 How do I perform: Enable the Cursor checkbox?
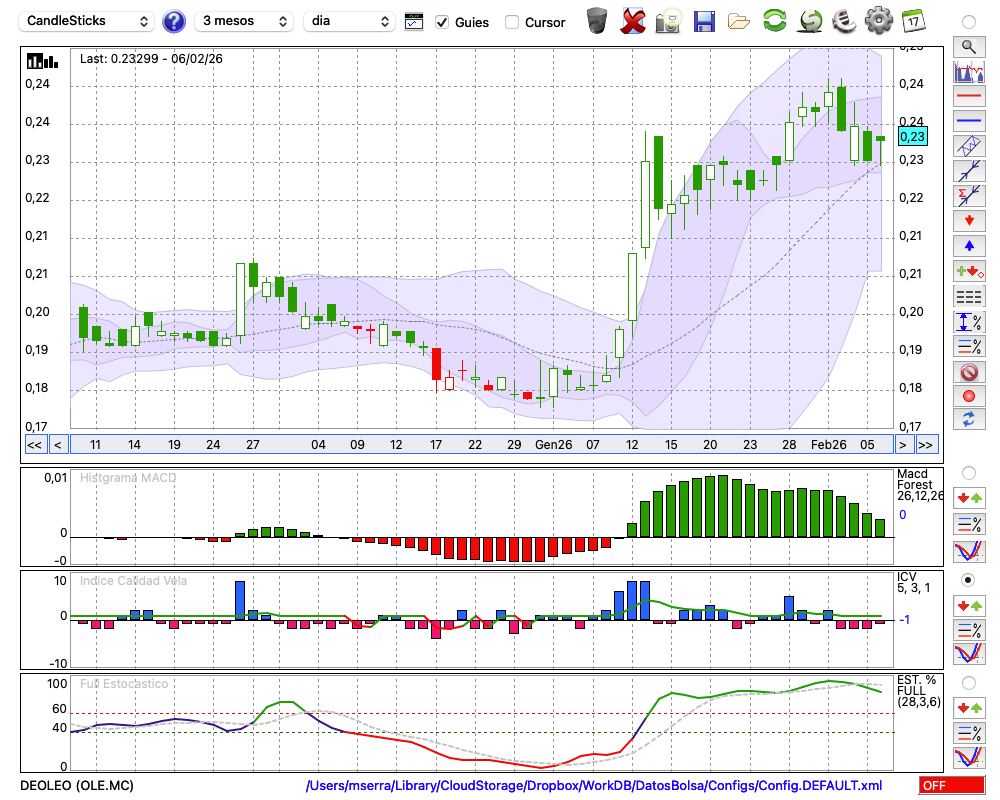tap(512, 22)
